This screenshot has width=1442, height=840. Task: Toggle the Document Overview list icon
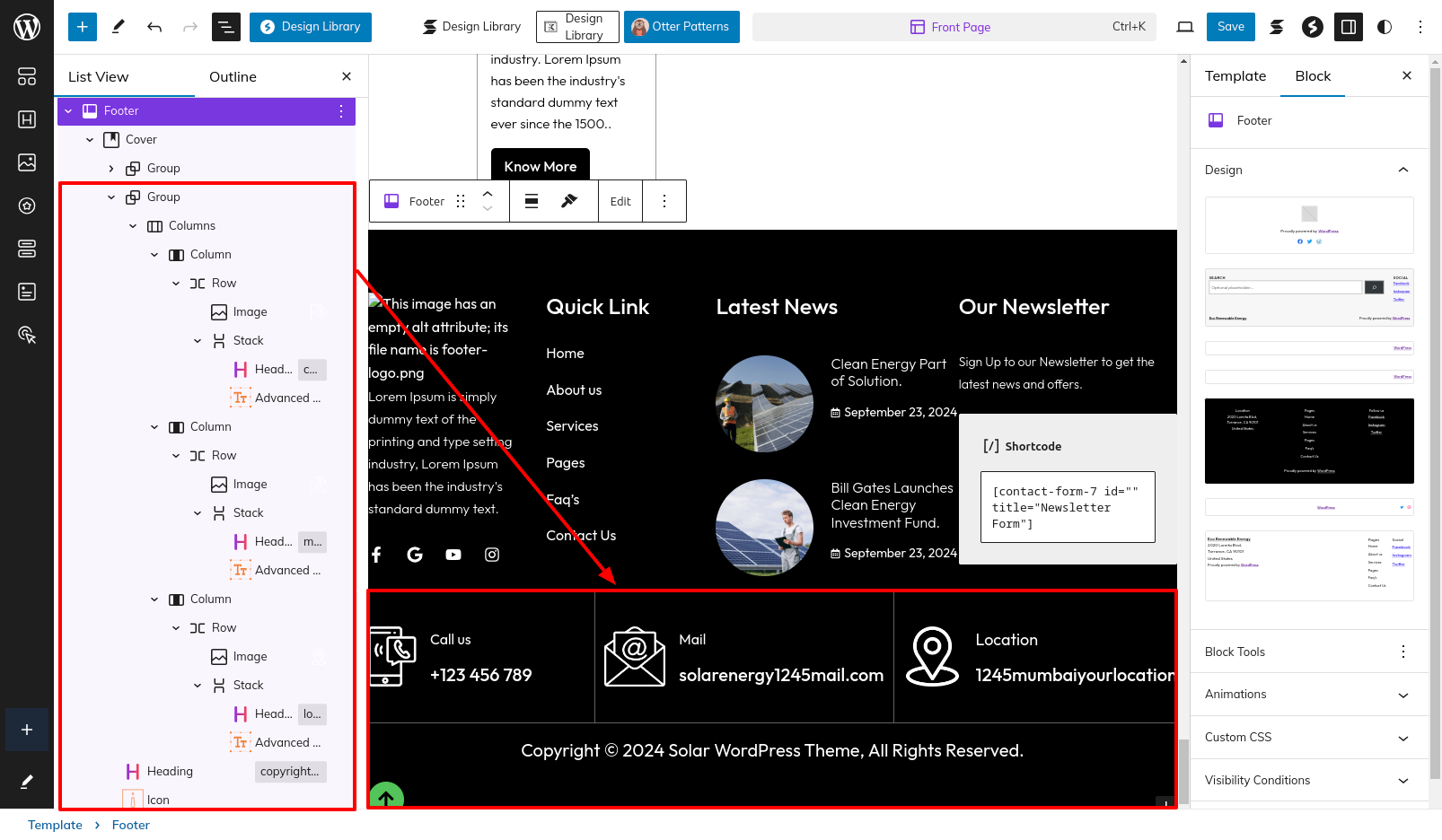tap(226, 27)
